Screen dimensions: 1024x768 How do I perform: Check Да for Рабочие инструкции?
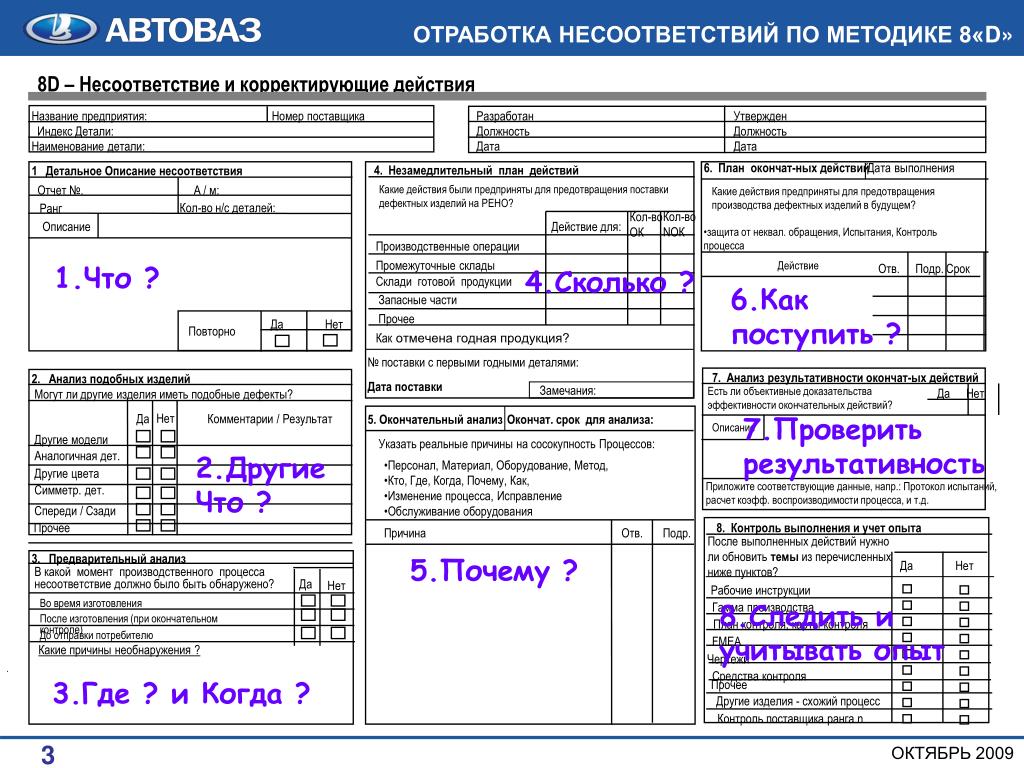click(907, 588)
